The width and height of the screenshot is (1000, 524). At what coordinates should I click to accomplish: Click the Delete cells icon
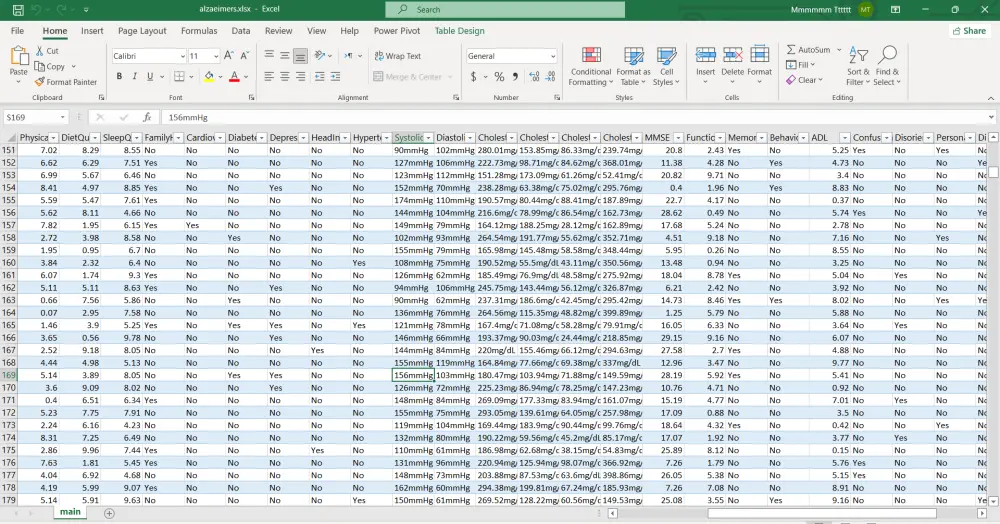click(732, 56)
